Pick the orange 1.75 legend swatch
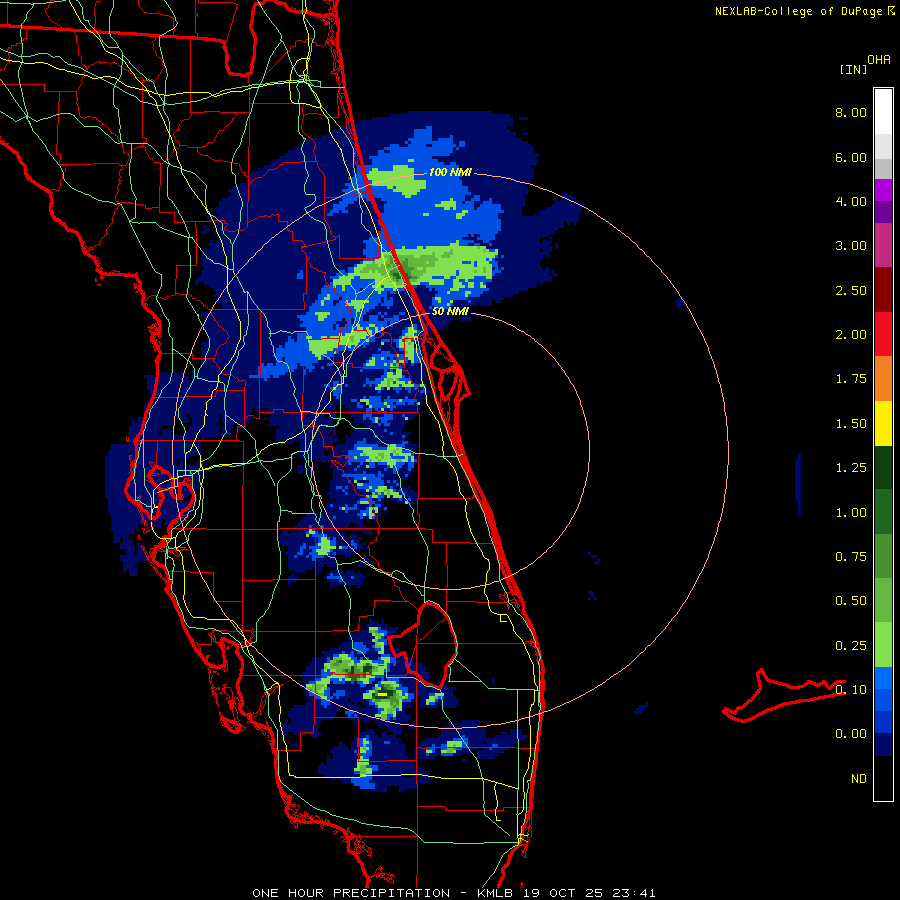Viewport: 900px width, 900px height. (883, 379)
